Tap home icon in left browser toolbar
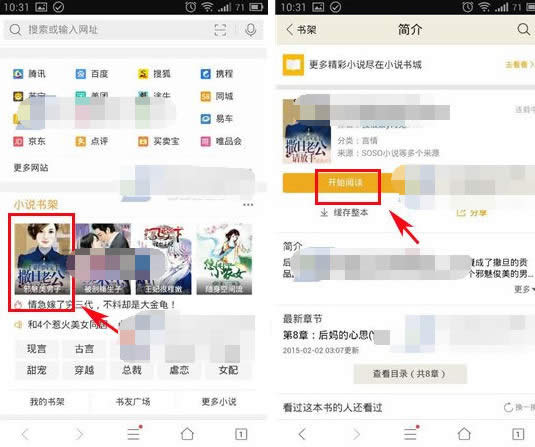 187,434
